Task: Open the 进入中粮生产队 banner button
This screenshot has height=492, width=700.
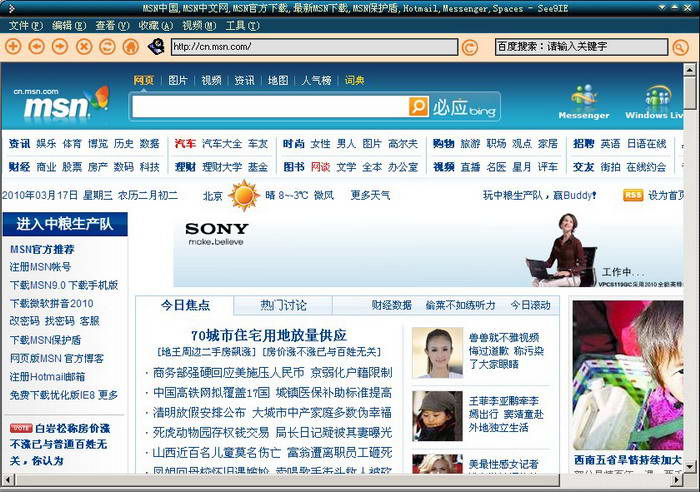Action: tap(65, 224)
